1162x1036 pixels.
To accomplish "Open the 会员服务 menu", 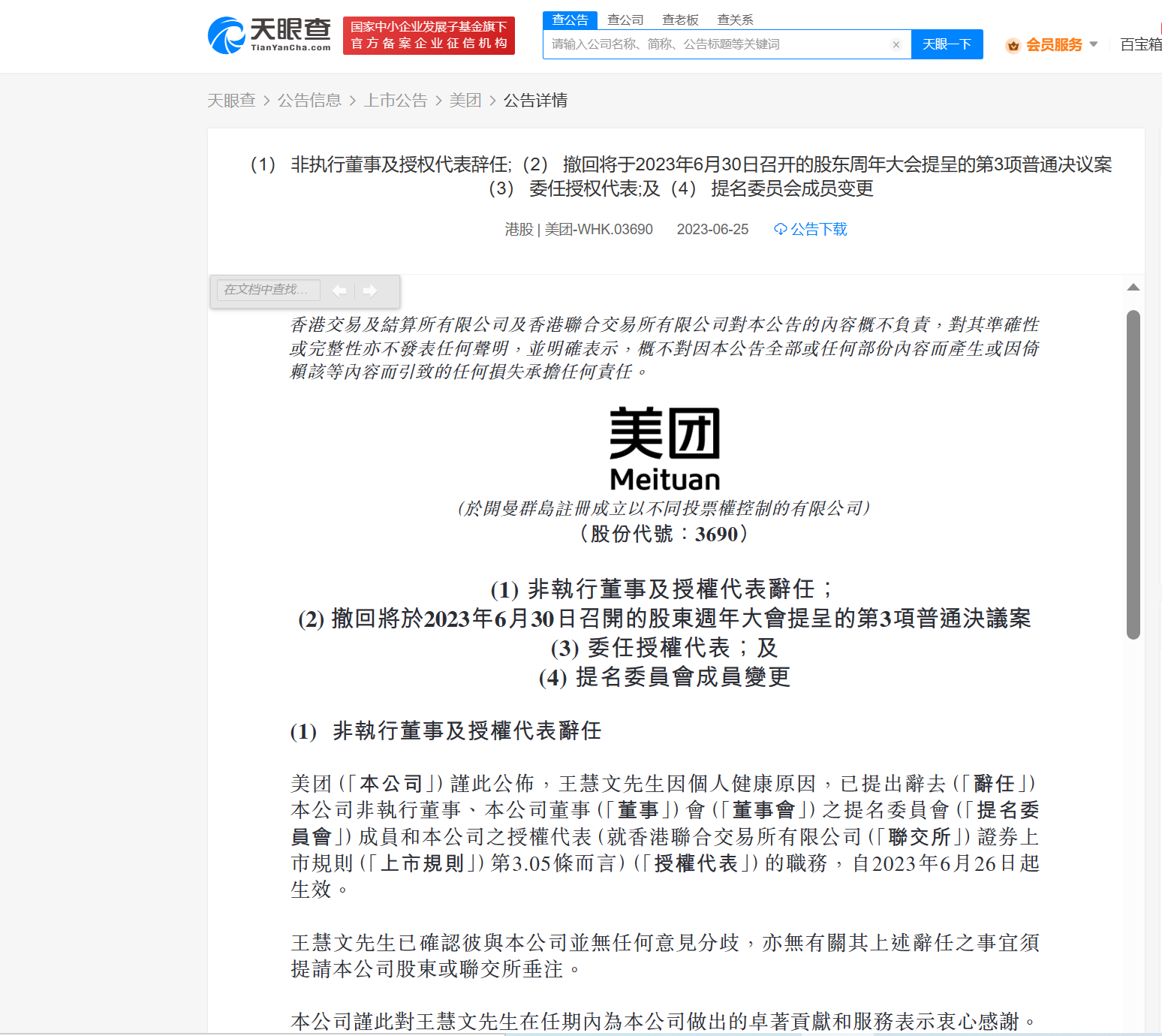I will [1054, 45].
